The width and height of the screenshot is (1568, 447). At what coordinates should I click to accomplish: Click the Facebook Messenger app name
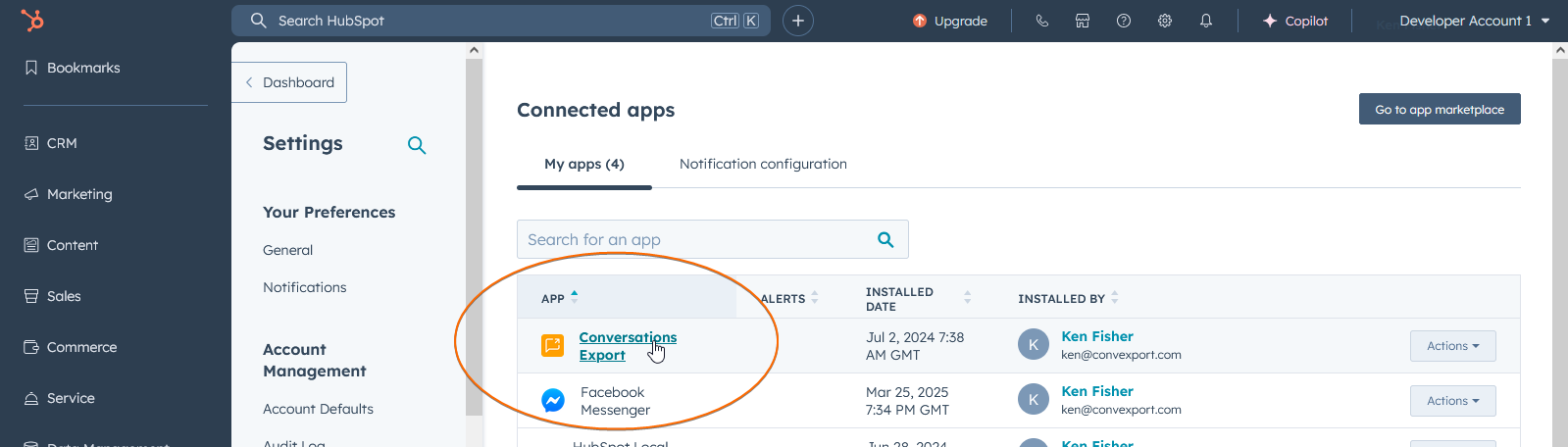pyautogui.click(x=615, y=401)
